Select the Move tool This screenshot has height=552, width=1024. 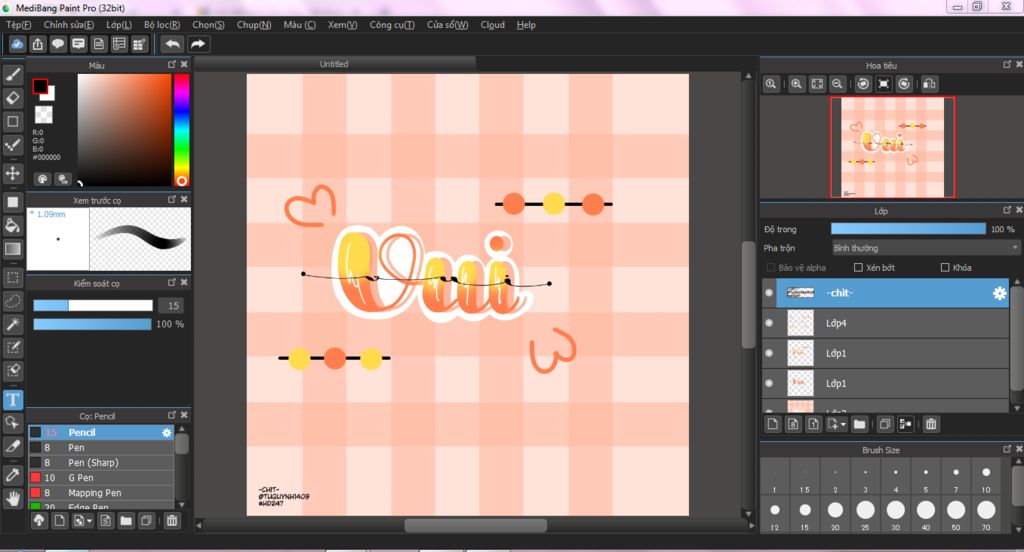12,173
